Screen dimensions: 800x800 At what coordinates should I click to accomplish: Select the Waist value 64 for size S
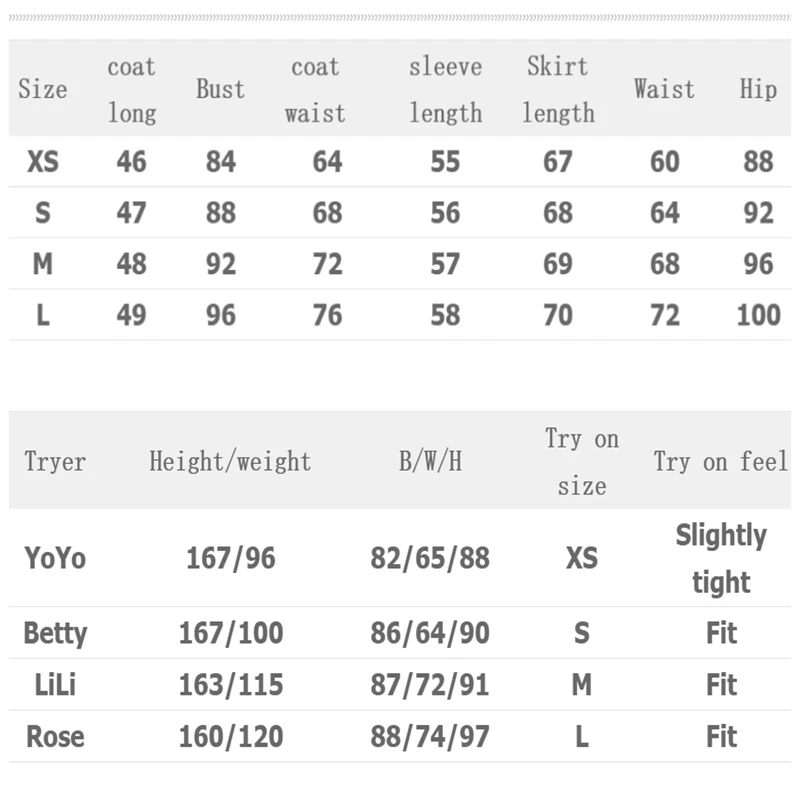[x=664, y=213]
